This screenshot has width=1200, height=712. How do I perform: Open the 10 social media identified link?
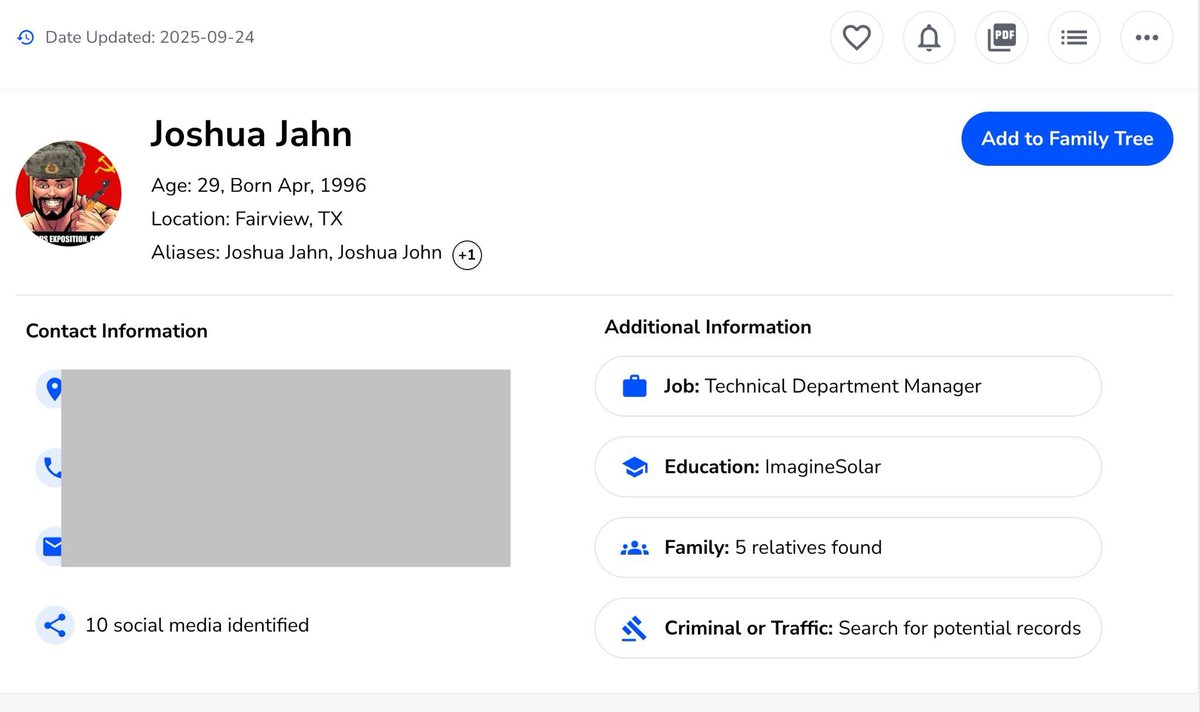197,626
